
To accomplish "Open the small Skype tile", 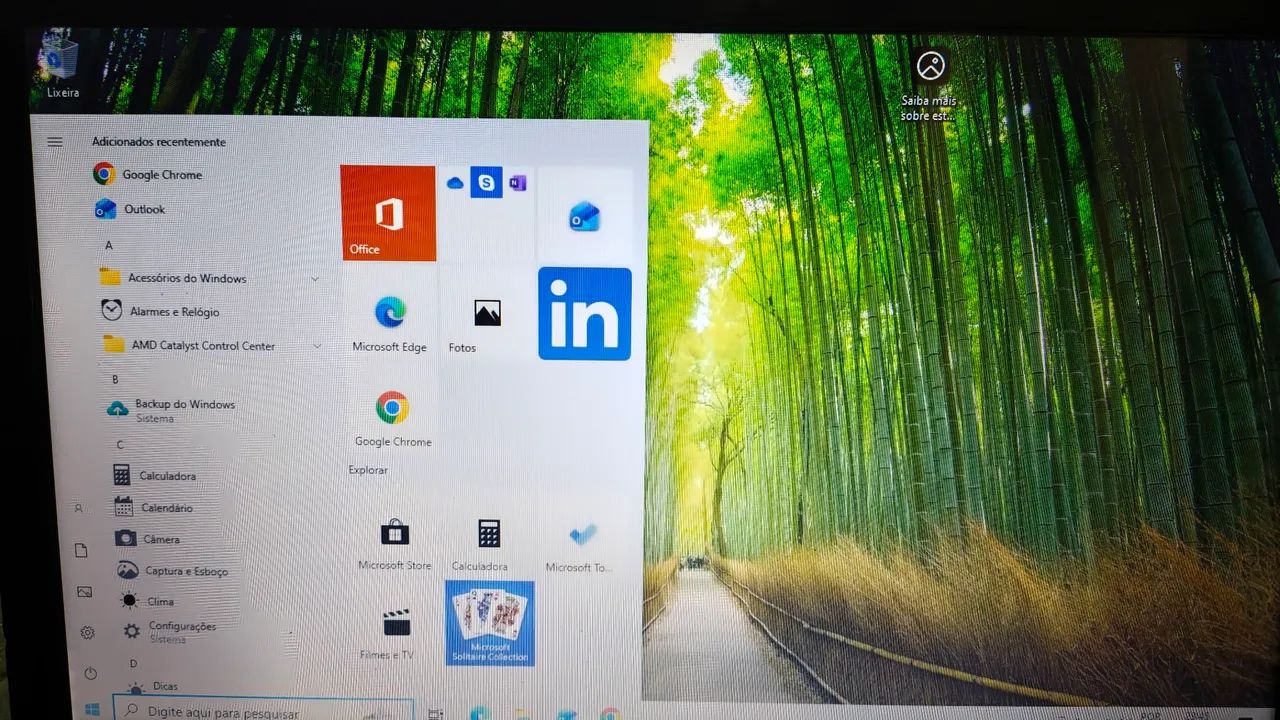I will 486,182.
